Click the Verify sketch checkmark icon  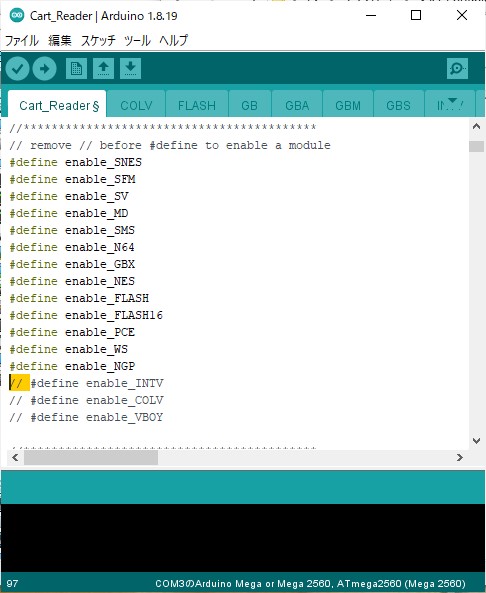17,69
